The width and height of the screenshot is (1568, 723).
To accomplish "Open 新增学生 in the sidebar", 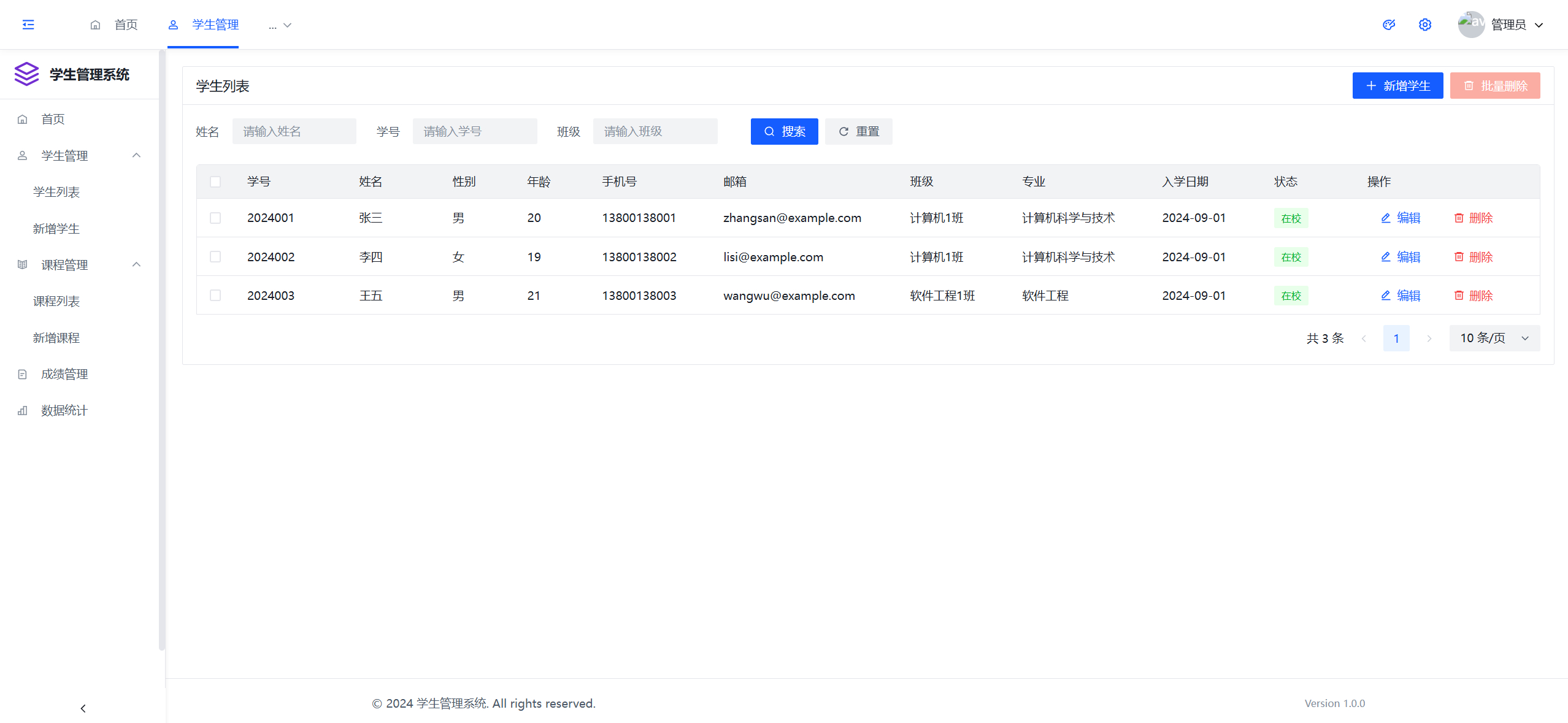I will pyautogui.click(x=56, y=229).
